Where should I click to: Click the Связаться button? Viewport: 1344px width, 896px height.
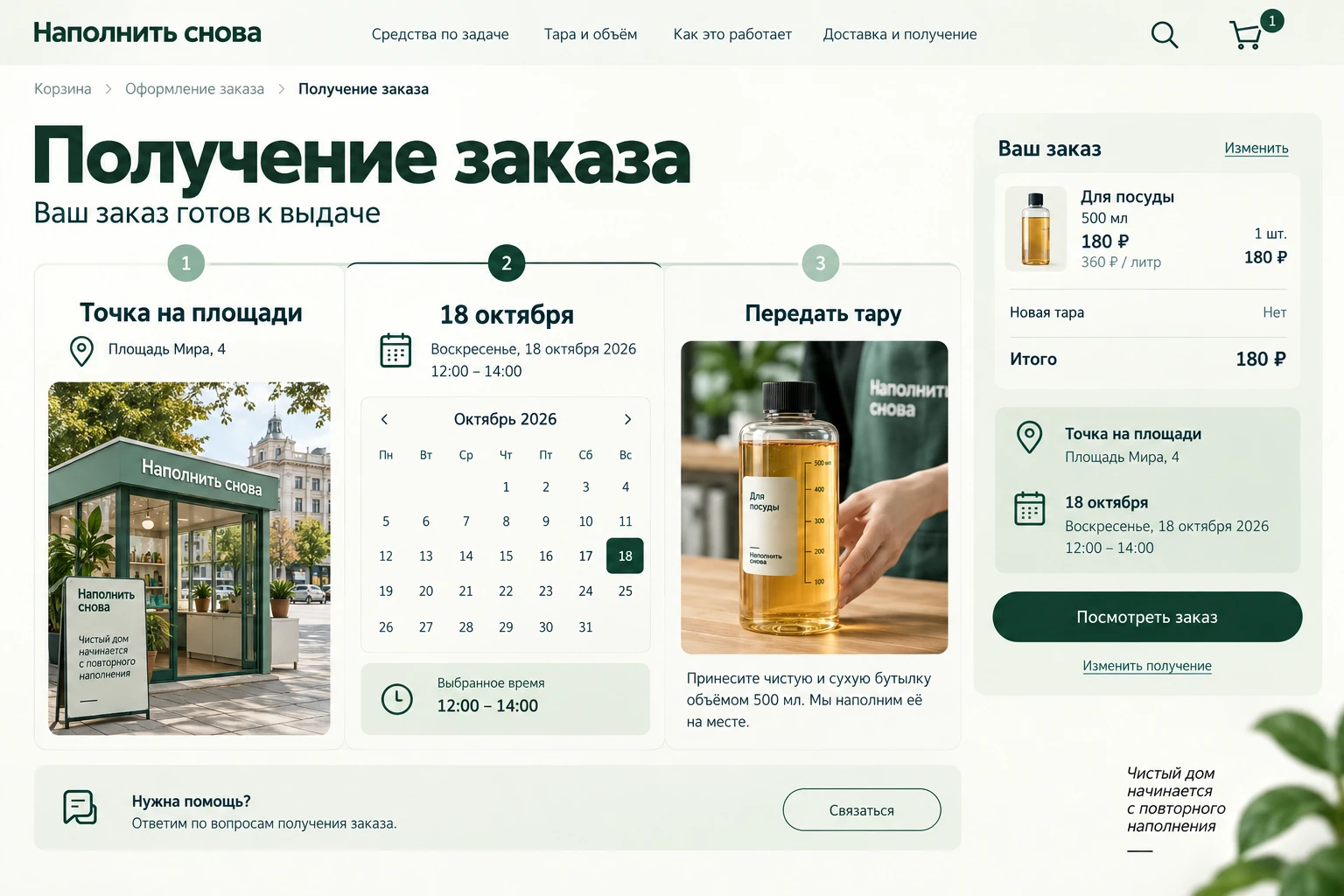(x=862, y=810)
